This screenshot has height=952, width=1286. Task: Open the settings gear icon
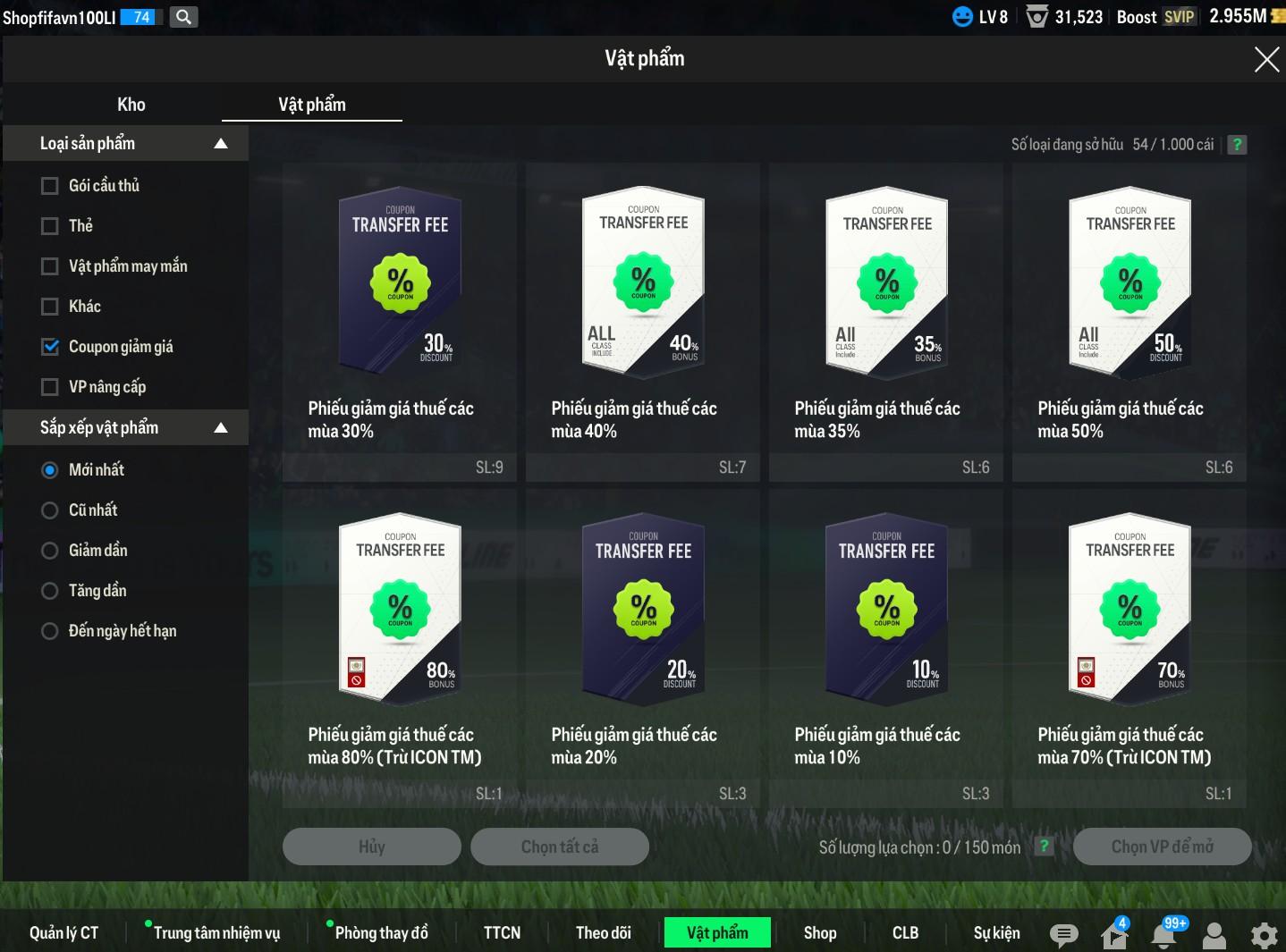coord(1264,936)
